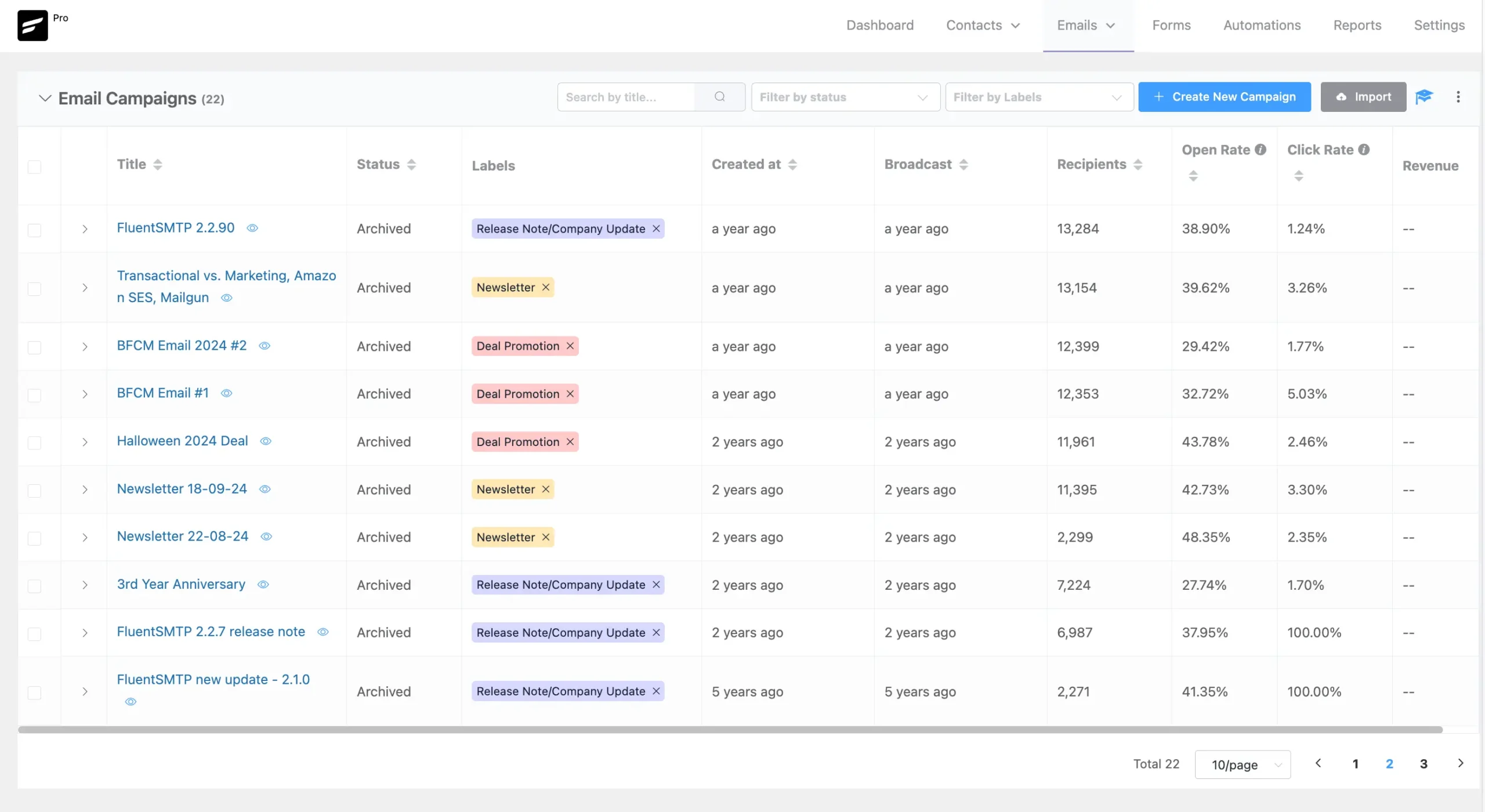Select the FluentSMTP 2.2.90 row checkbox
The height and width of the screenshot is (812, 1485).
point(35,230)
